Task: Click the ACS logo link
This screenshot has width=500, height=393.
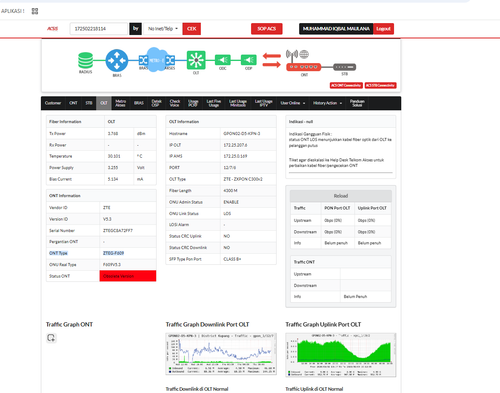Action: [x=52, y=29]
